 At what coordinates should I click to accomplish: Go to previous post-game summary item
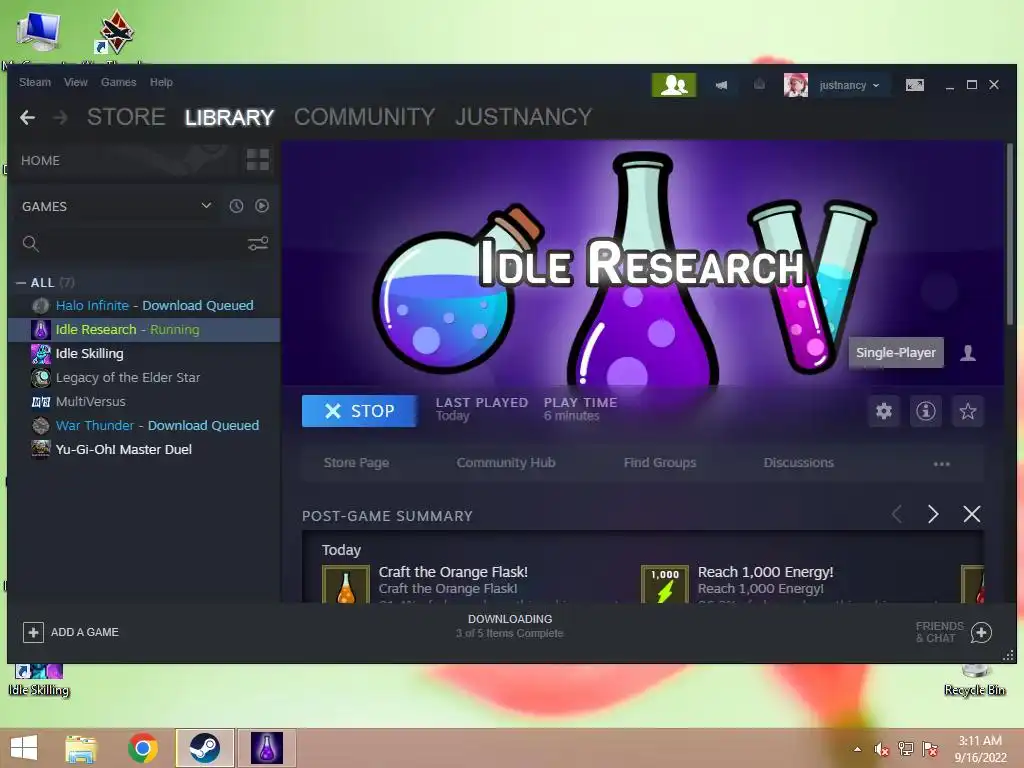(897, 514)
